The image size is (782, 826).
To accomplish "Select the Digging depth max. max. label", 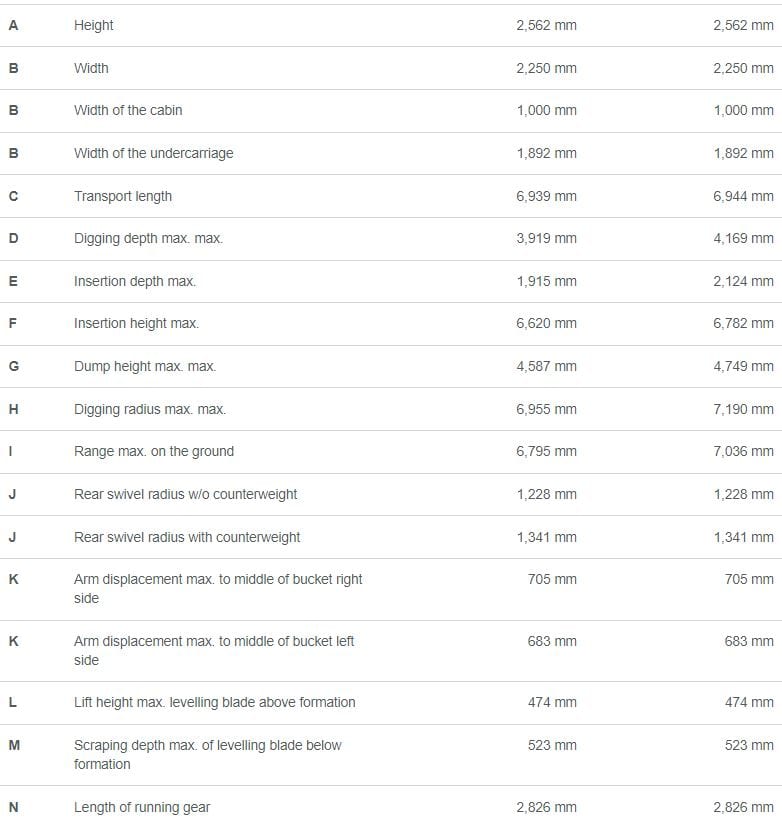I will 149,238.
